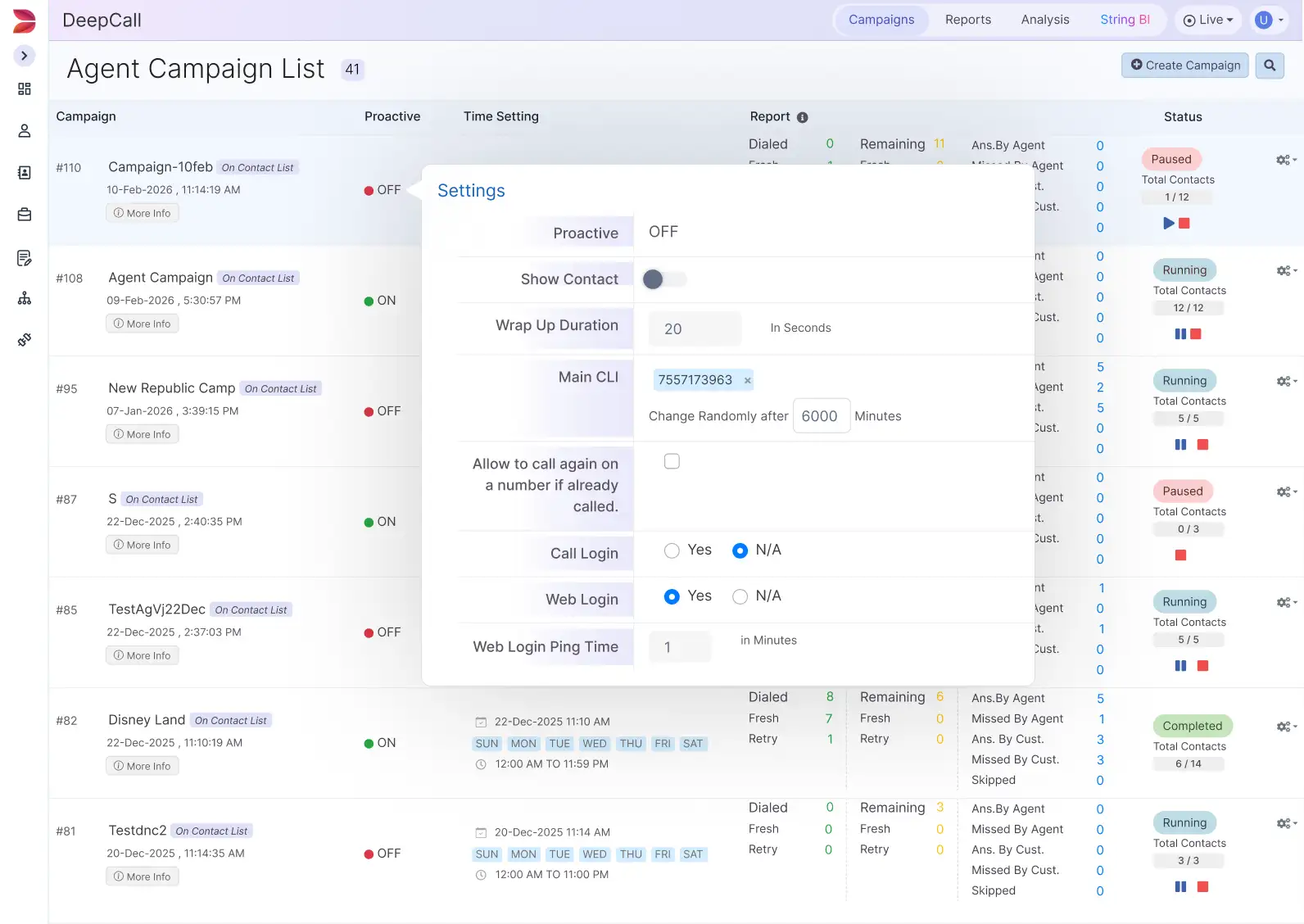This screenshot has height=924, width=1304.
Task: Select Yes for Call Login
Action: [x=672, y=550]
